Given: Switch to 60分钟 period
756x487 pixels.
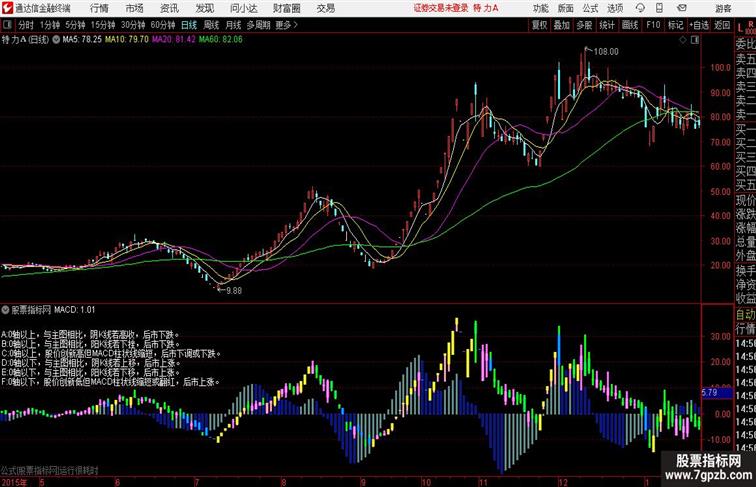Looking at the screenshot, I should point(163,25).
